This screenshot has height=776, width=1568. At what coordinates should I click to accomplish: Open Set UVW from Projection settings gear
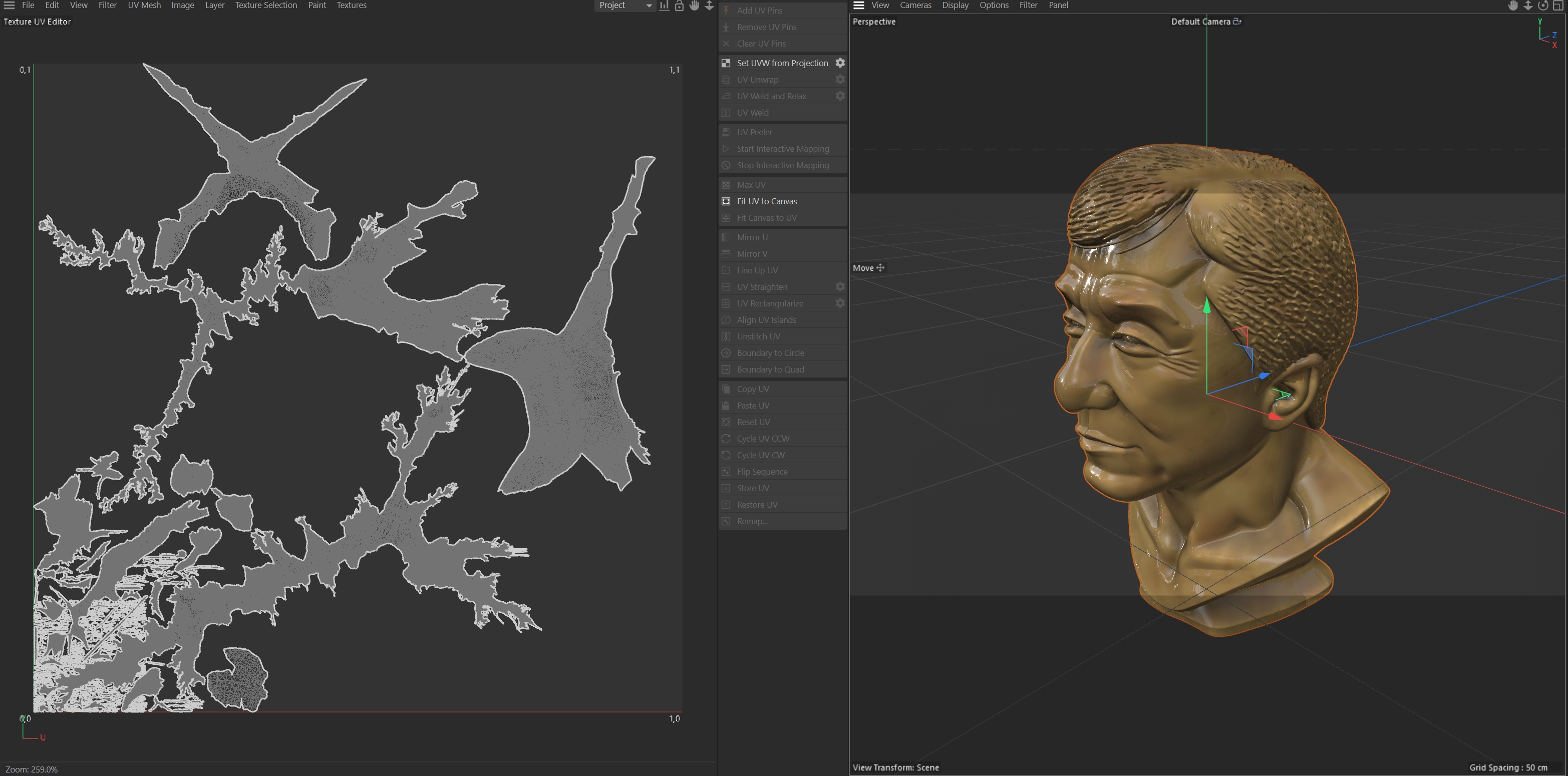pyautogui.click(x=840, y=63)
